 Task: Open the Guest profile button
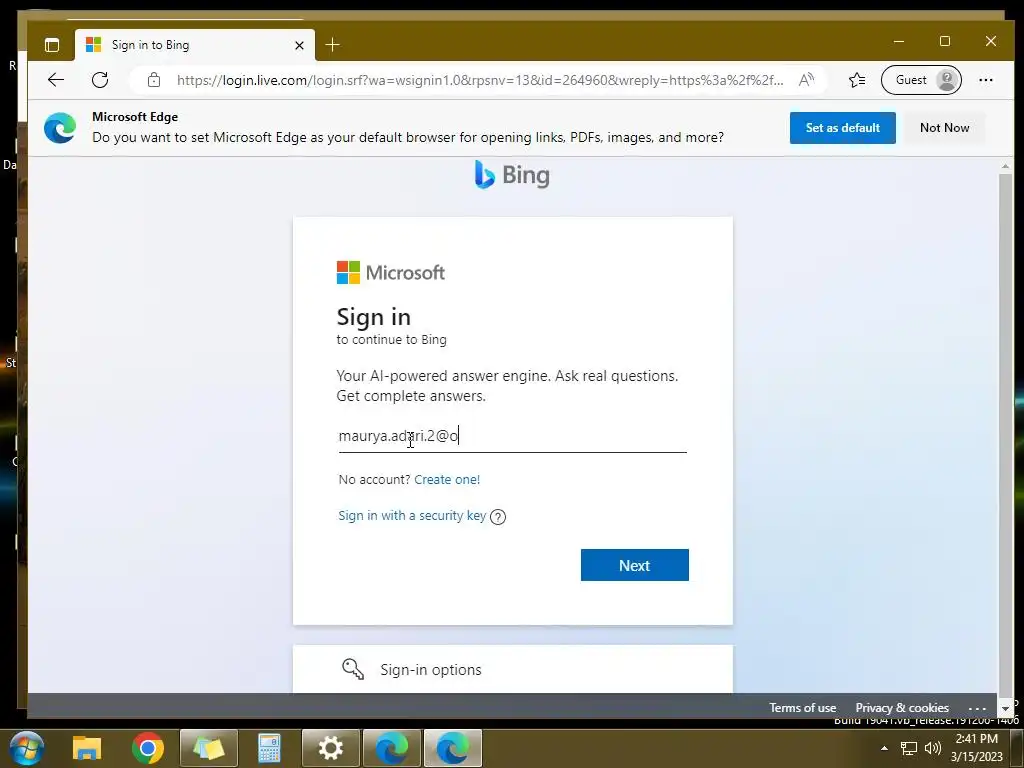tap(921, 80)
